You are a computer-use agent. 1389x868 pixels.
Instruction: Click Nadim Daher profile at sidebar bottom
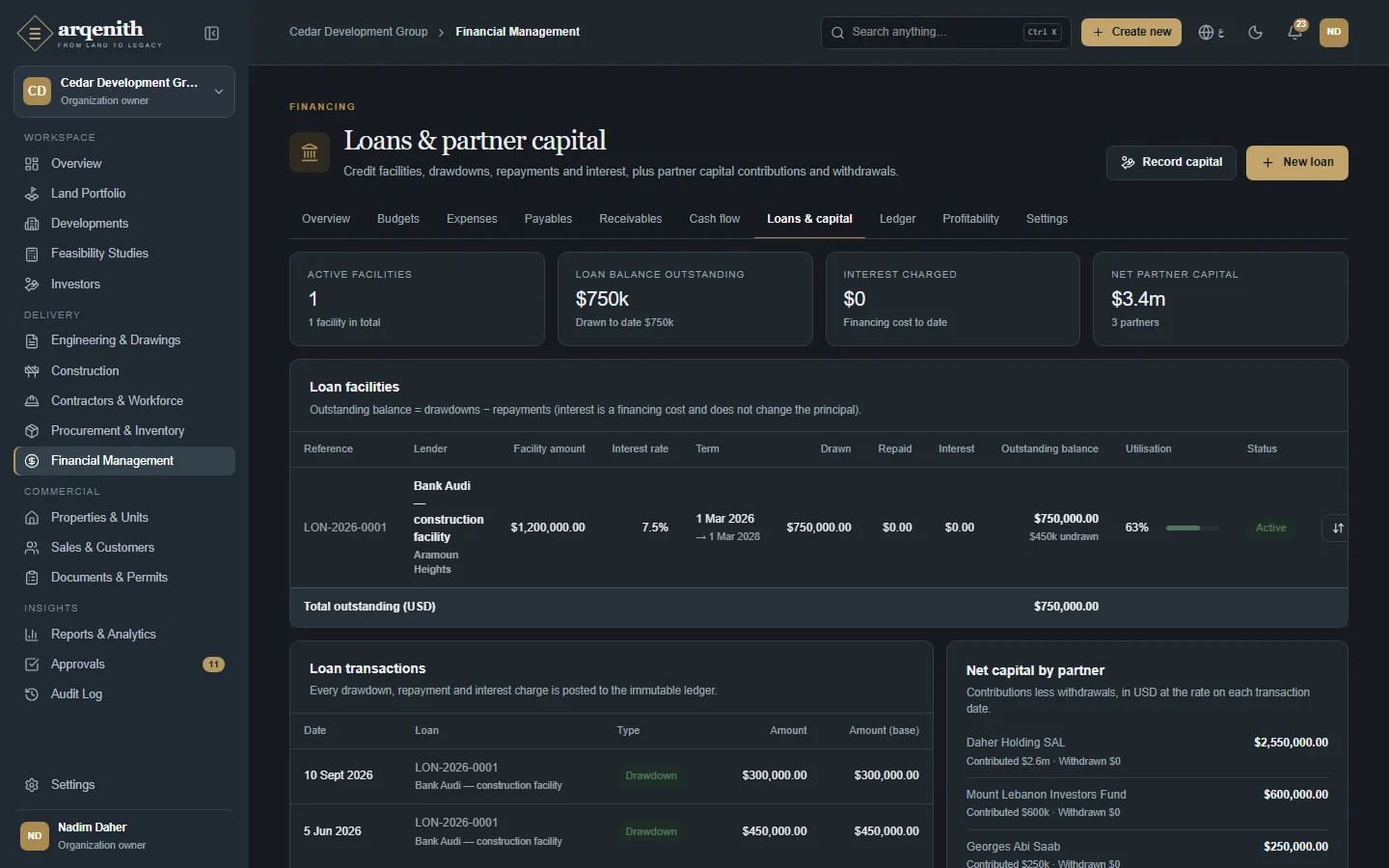[124, 836]
